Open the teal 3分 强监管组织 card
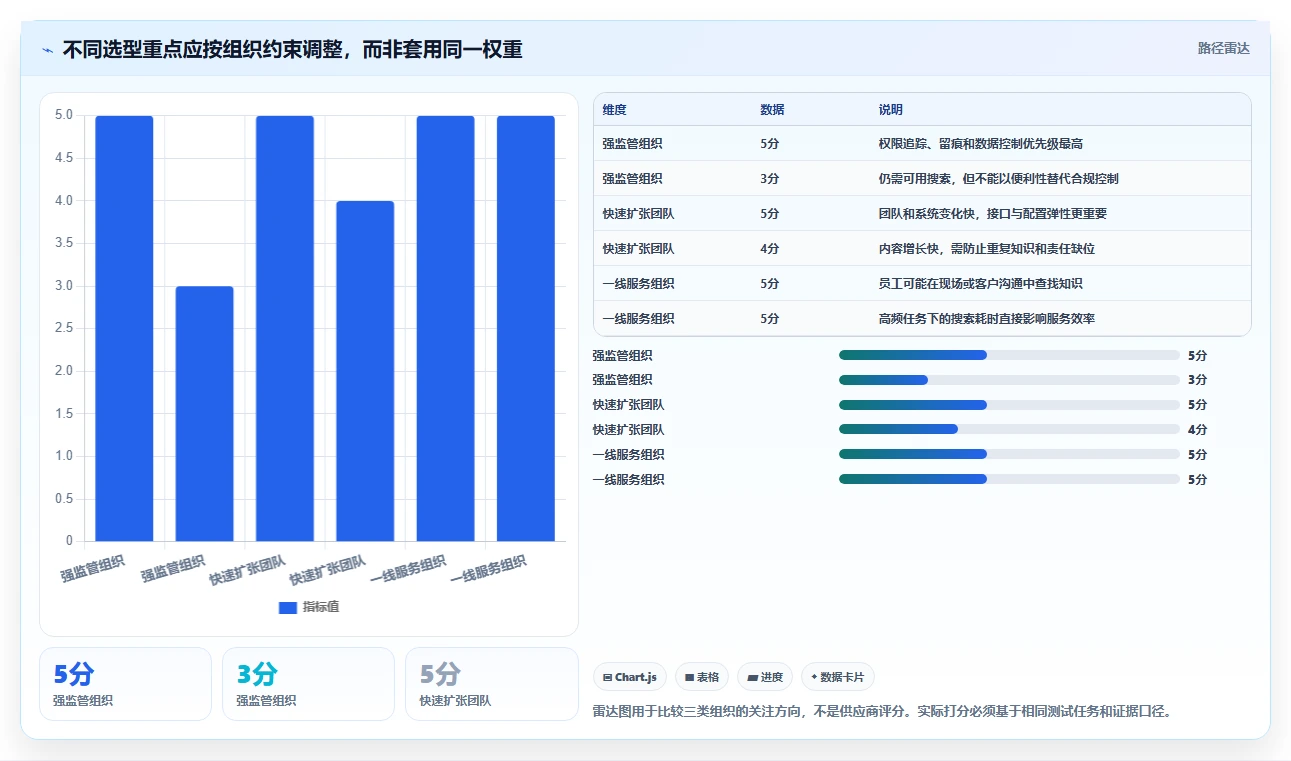The width and height of the screenshot is (1291, 761). 308,684
